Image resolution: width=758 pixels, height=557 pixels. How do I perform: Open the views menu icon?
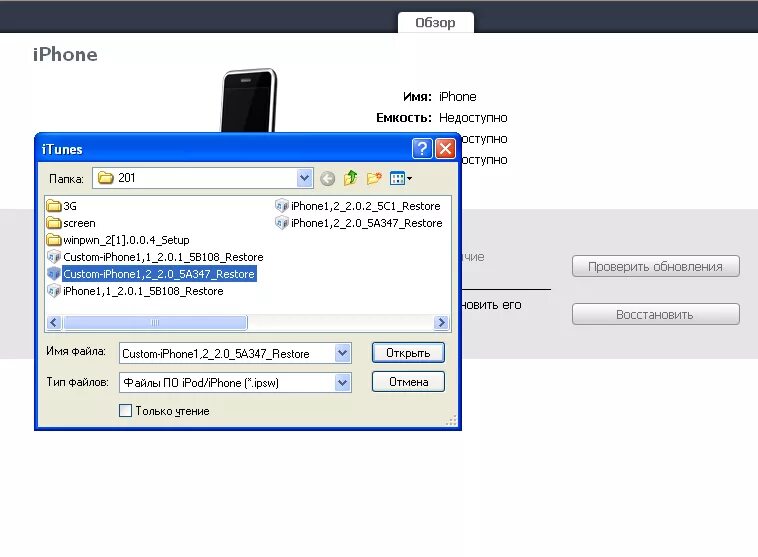401,178
